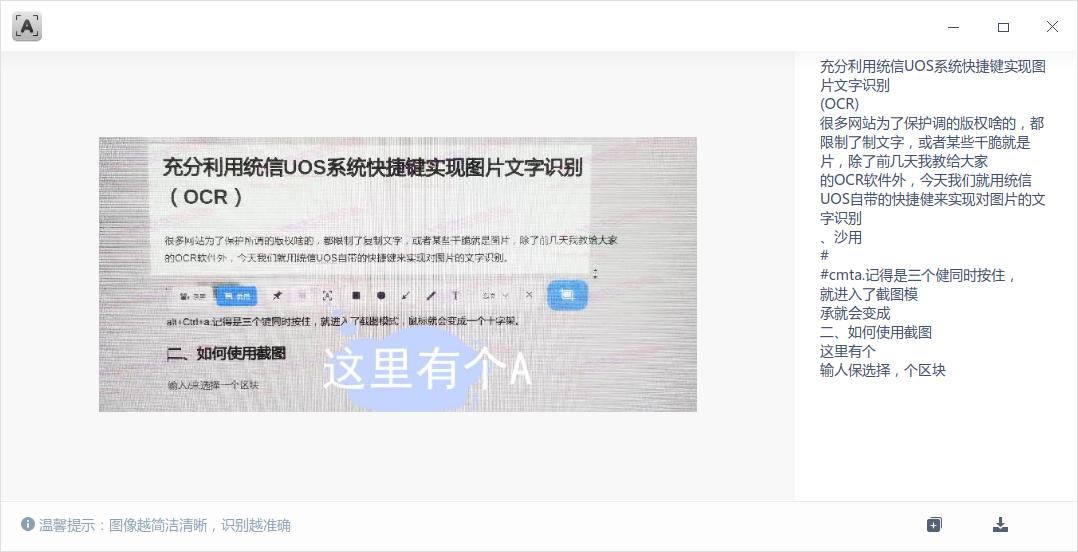Maximize the OCR window
This screenshot has height=552, width=1078.
1003,27
